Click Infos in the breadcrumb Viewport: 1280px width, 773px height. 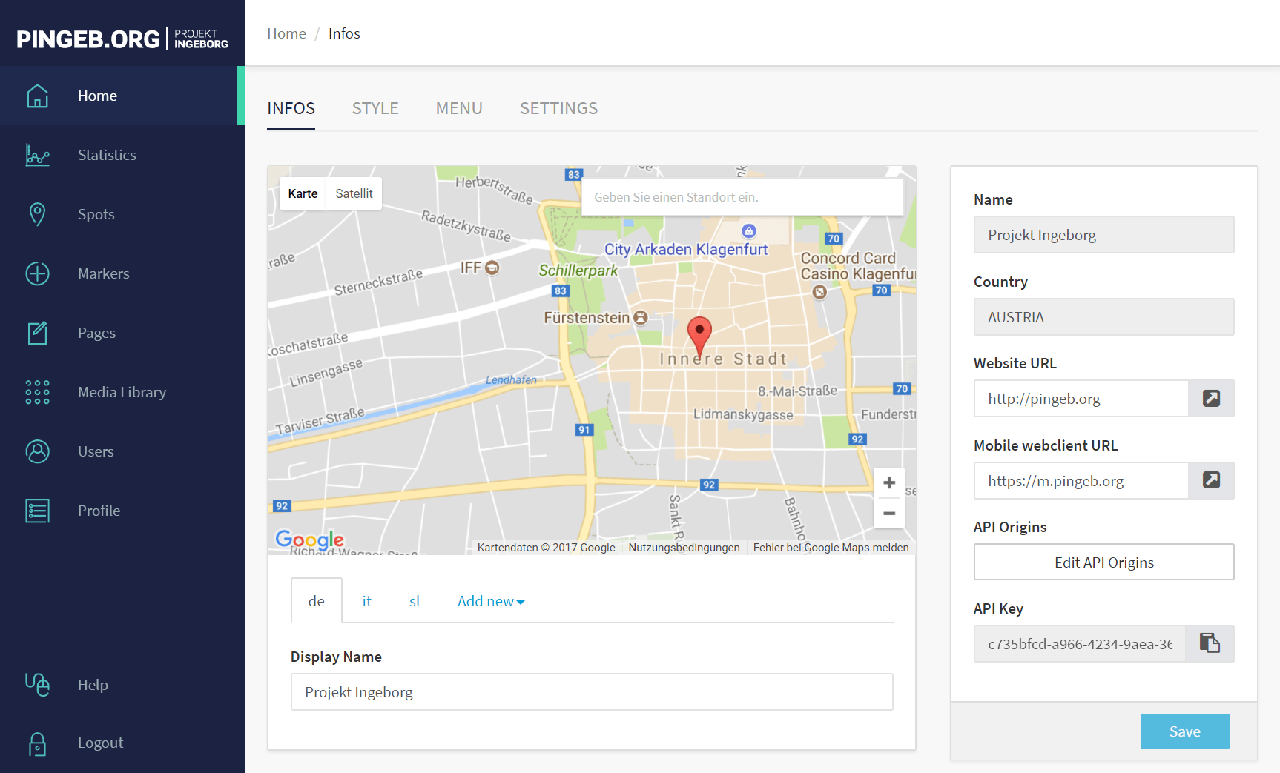(344, 34)
